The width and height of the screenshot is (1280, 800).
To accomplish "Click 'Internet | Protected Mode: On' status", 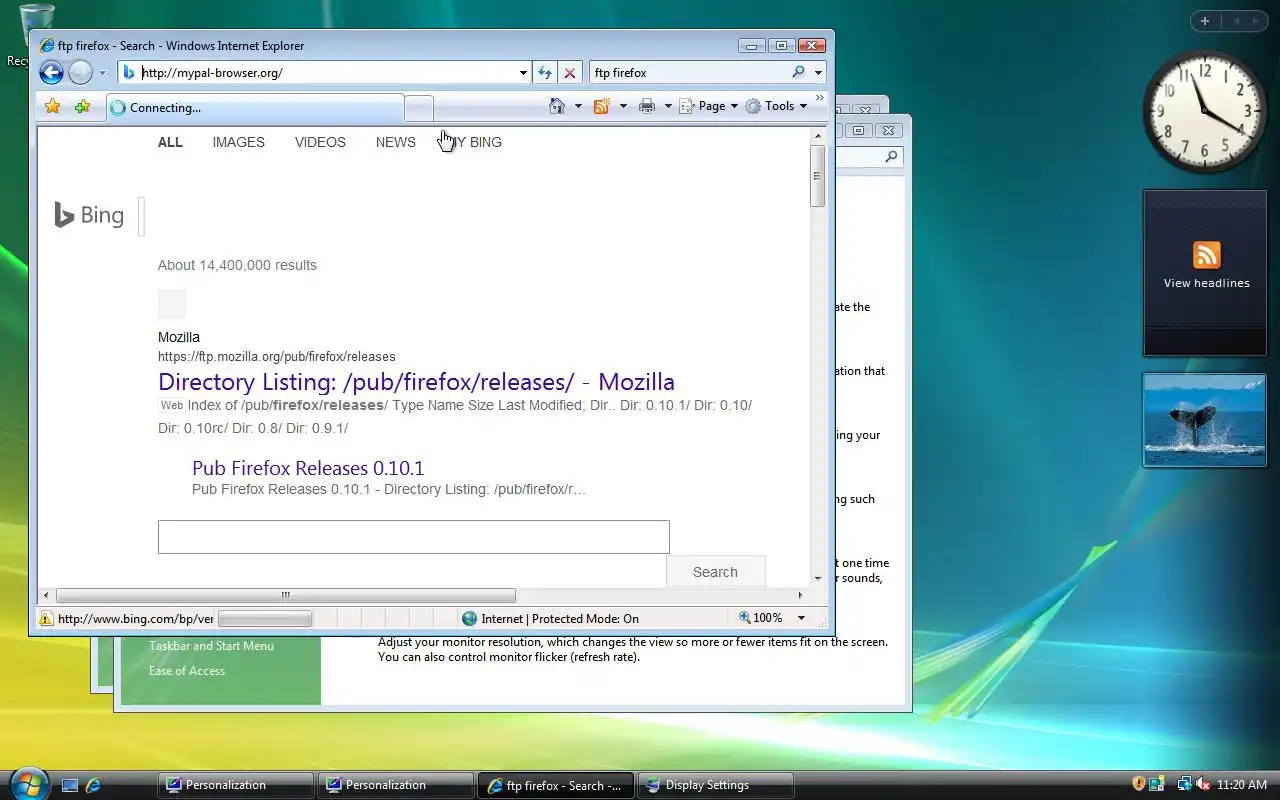I will tap(549, 619).
